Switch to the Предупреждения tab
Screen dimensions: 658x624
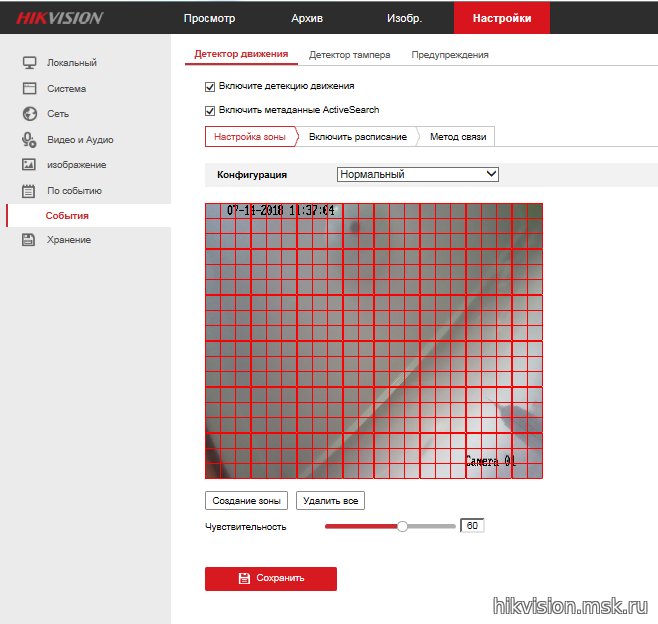[x=450, y=55]
